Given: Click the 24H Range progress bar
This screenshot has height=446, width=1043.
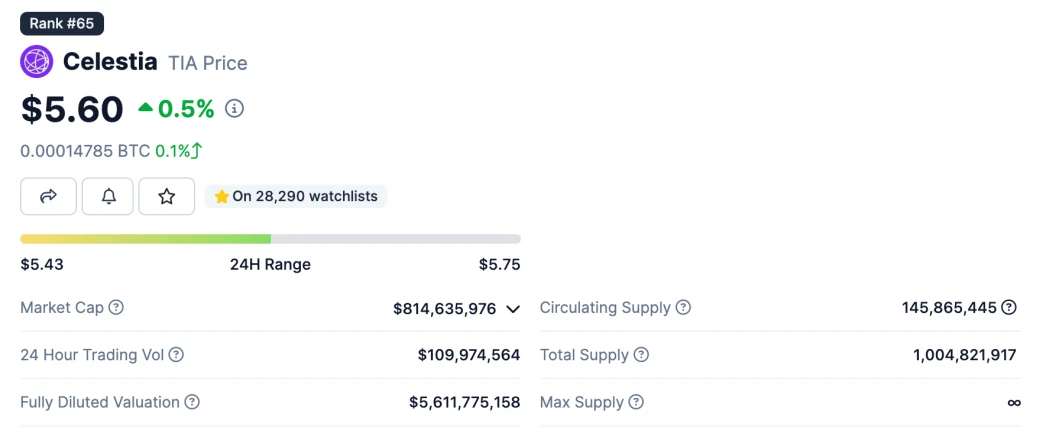Looking at the screenshot, I should point(270,239).
